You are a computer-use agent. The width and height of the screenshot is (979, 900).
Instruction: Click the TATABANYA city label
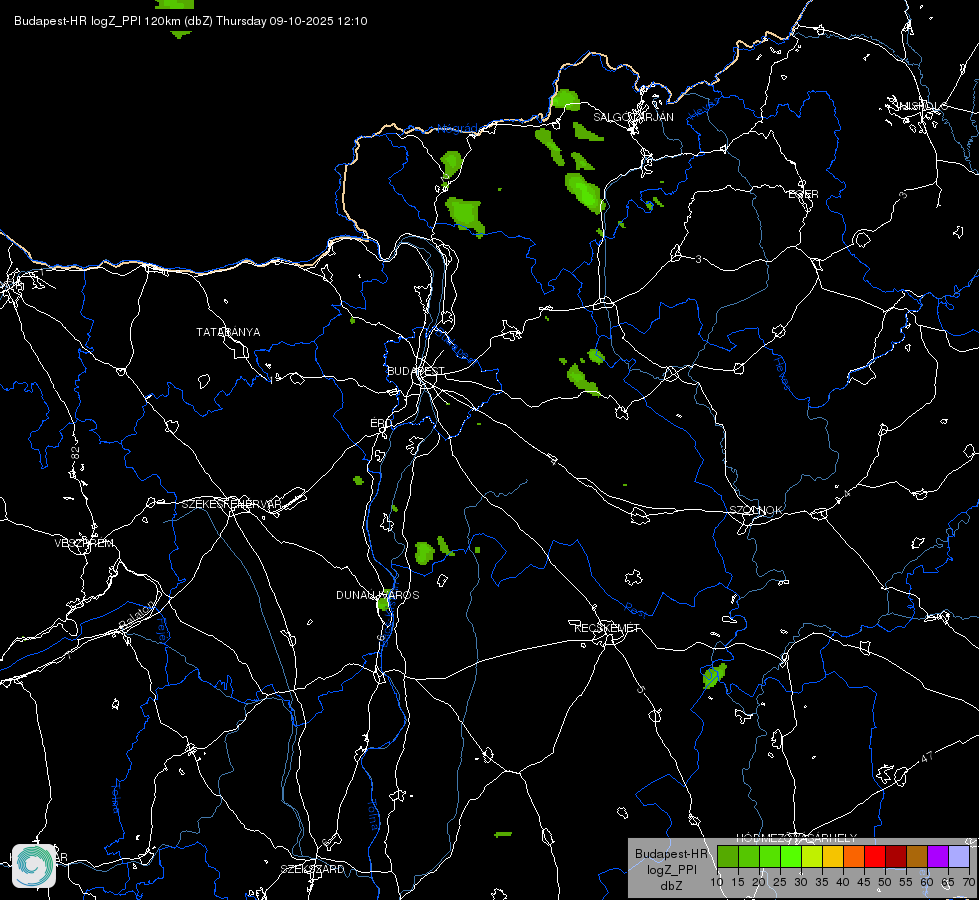coord(228,332)
